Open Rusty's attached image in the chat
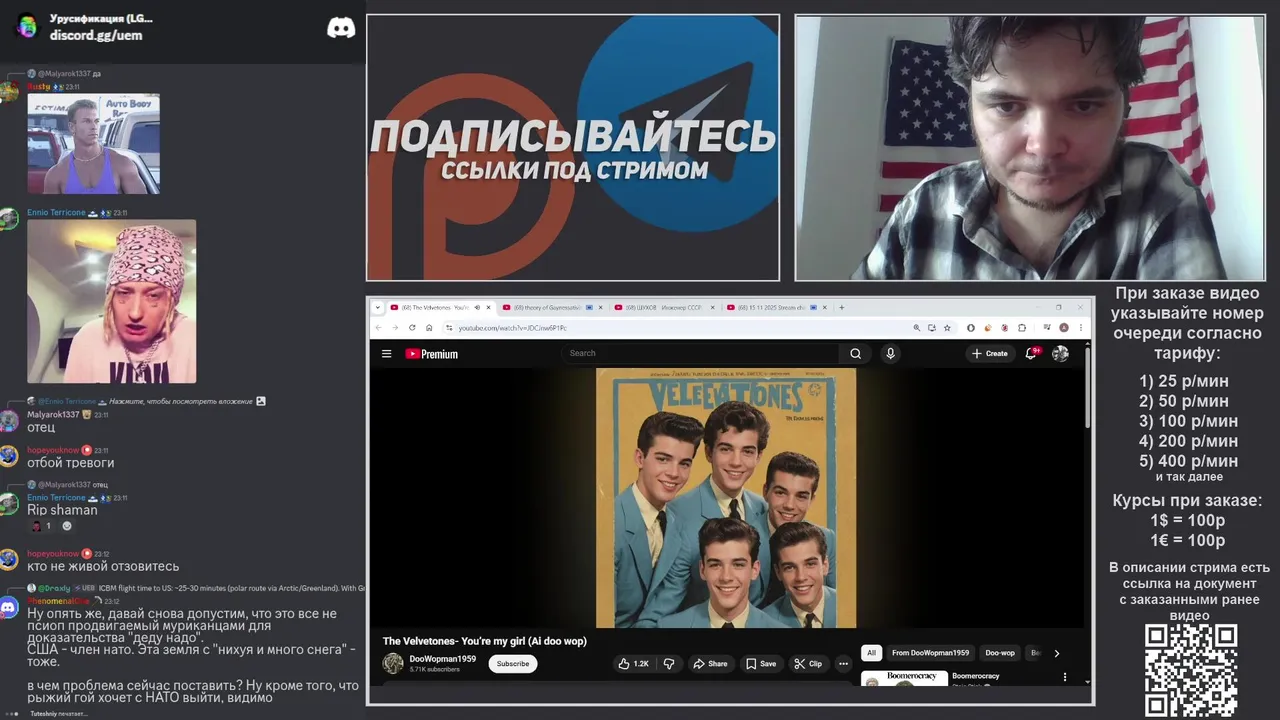This screenshot has height=720, width=1280. coord(93,144)
